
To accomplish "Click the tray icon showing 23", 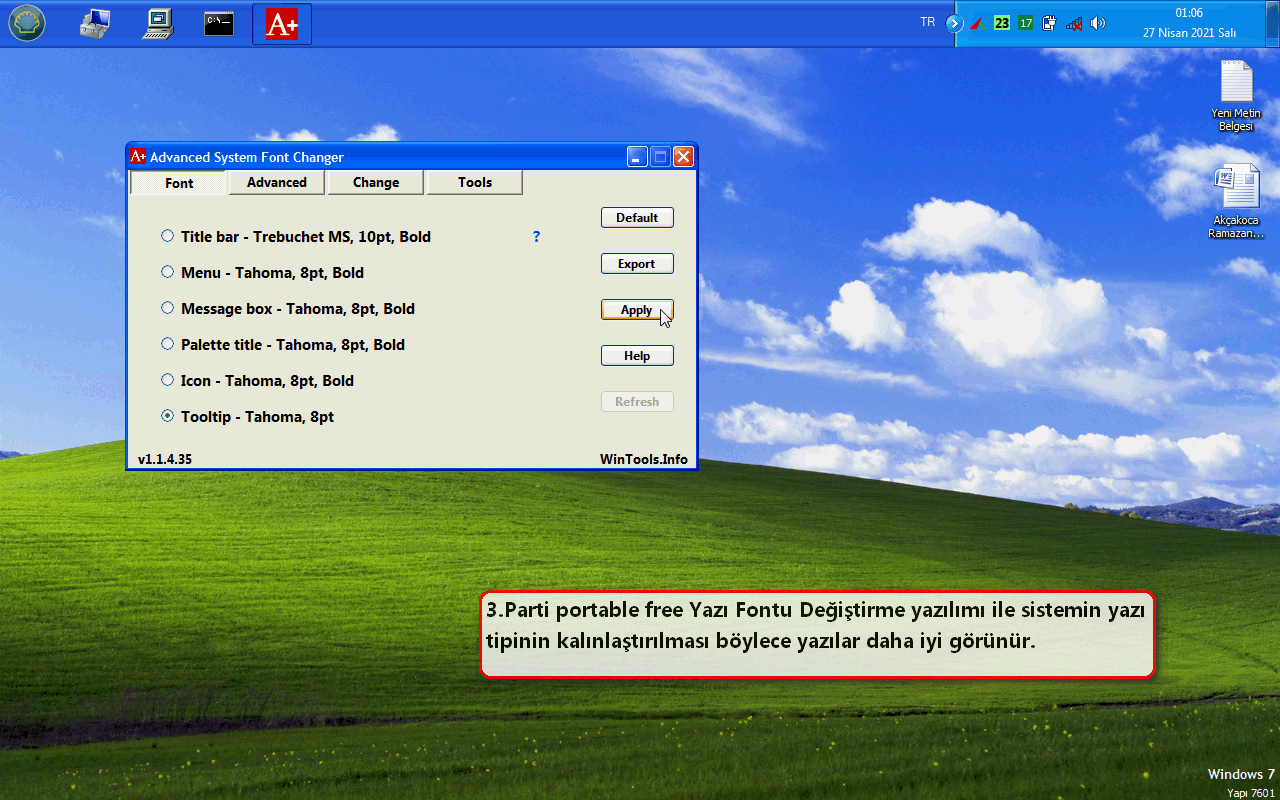I will click(1002, 23).
